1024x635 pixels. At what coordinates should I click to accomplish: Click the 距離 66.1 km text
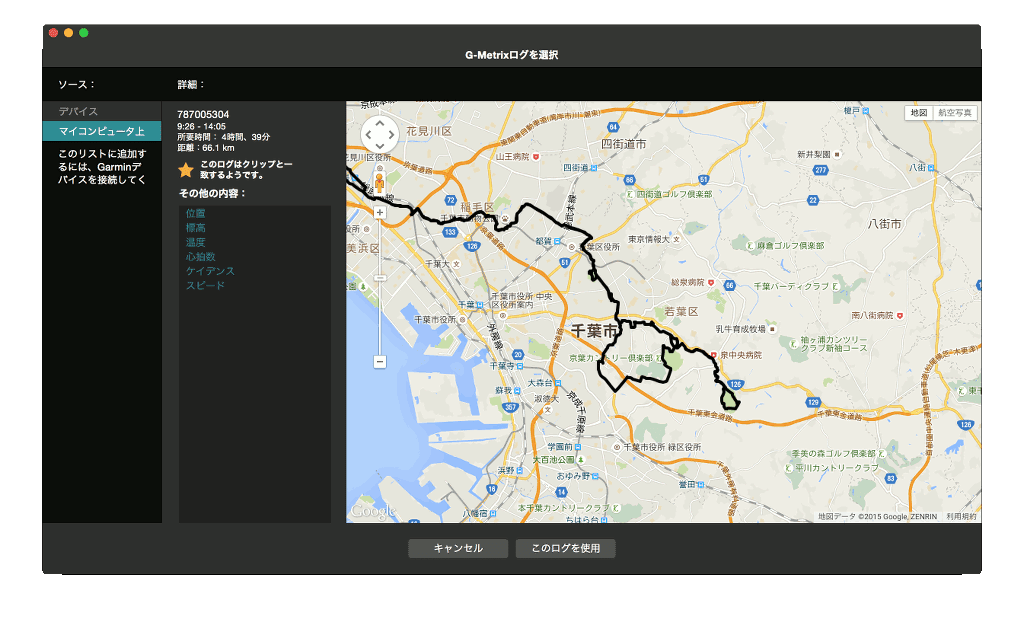(206, 148)
